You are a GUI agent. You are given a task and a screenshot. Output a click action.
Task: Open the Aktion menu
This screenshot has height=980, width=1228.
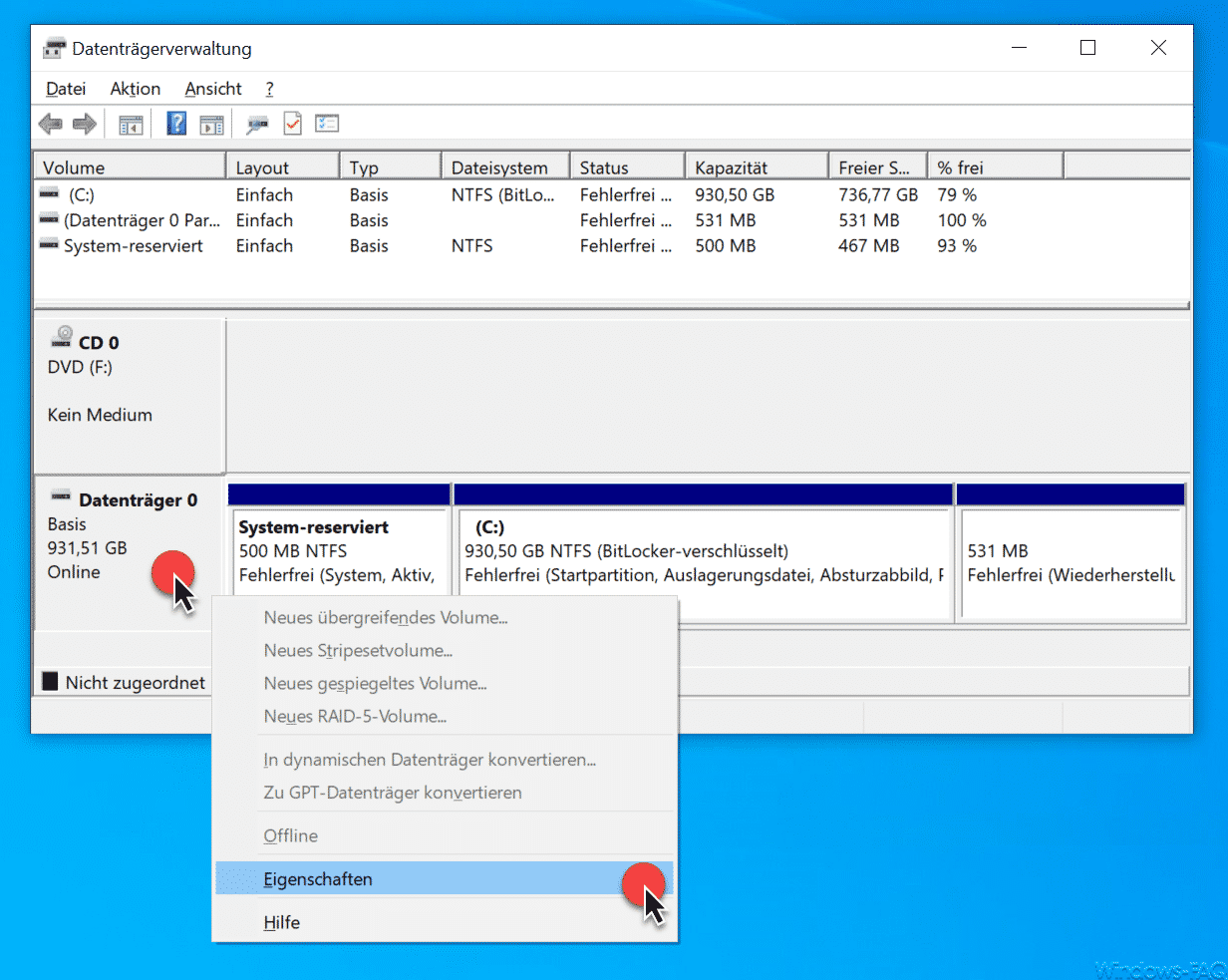pos(136,89)
